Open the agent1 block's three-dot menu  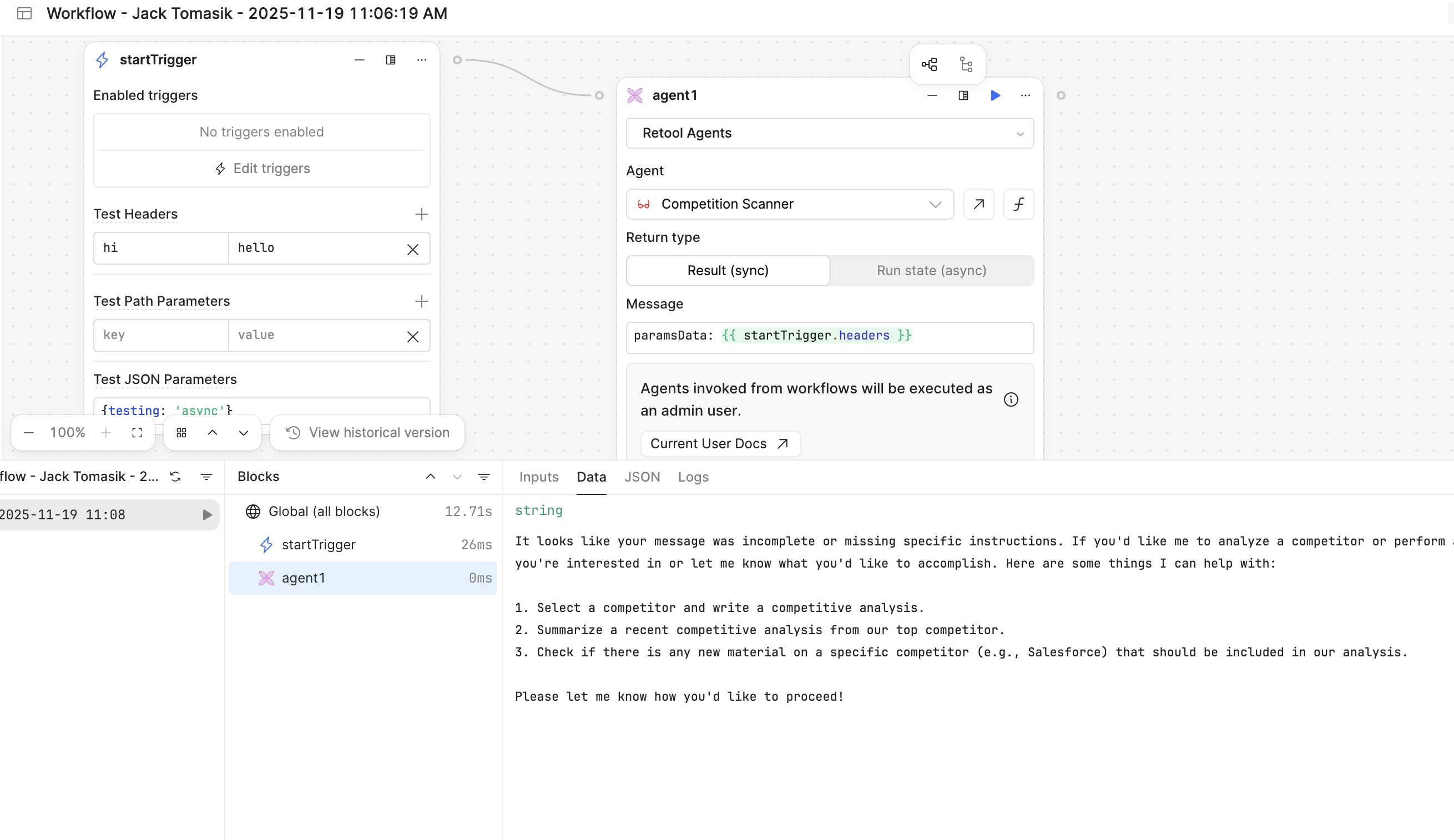point(1026,96)
